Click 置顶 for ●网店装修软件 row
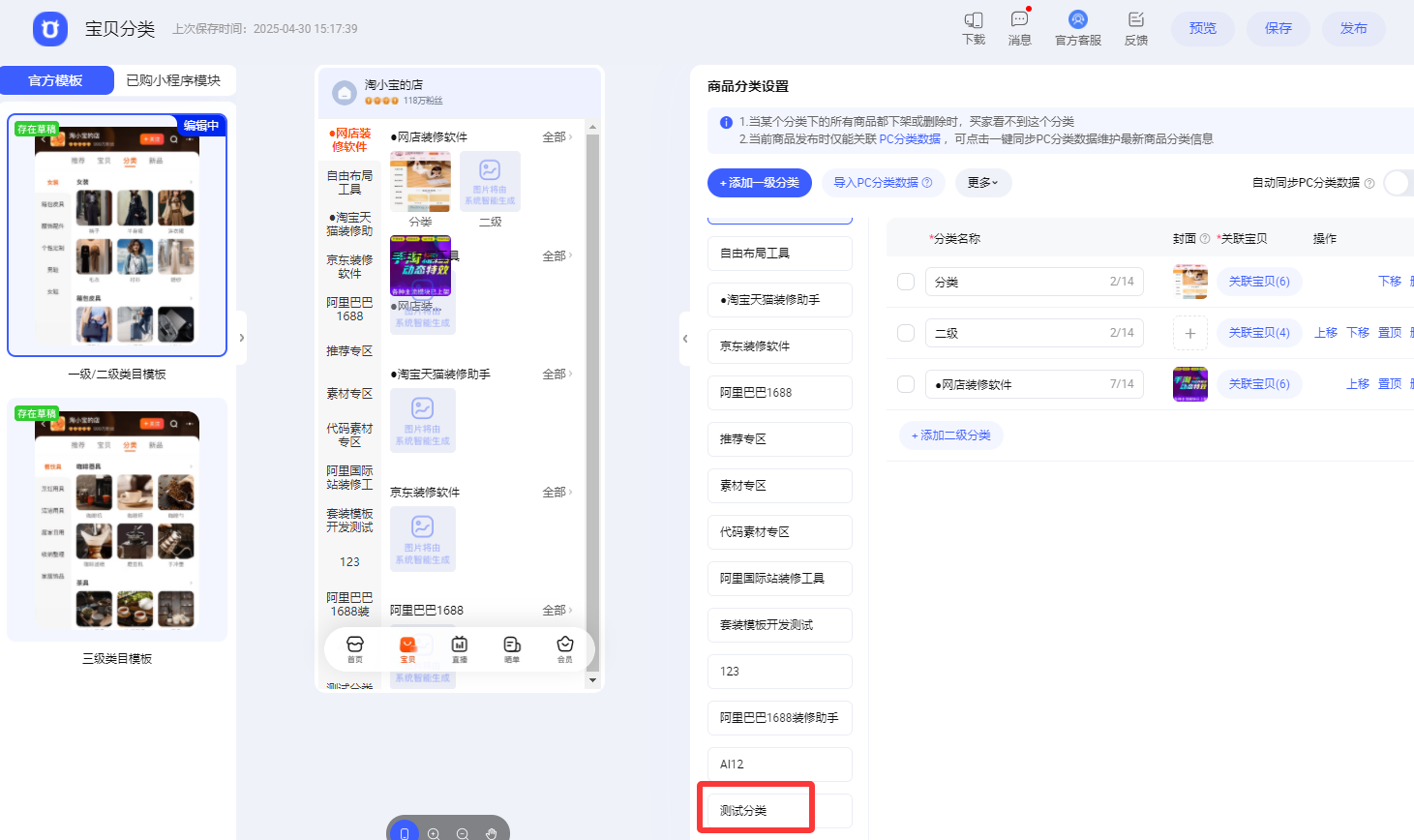This screenshot has width=1414, height=840. point(1390,384)
